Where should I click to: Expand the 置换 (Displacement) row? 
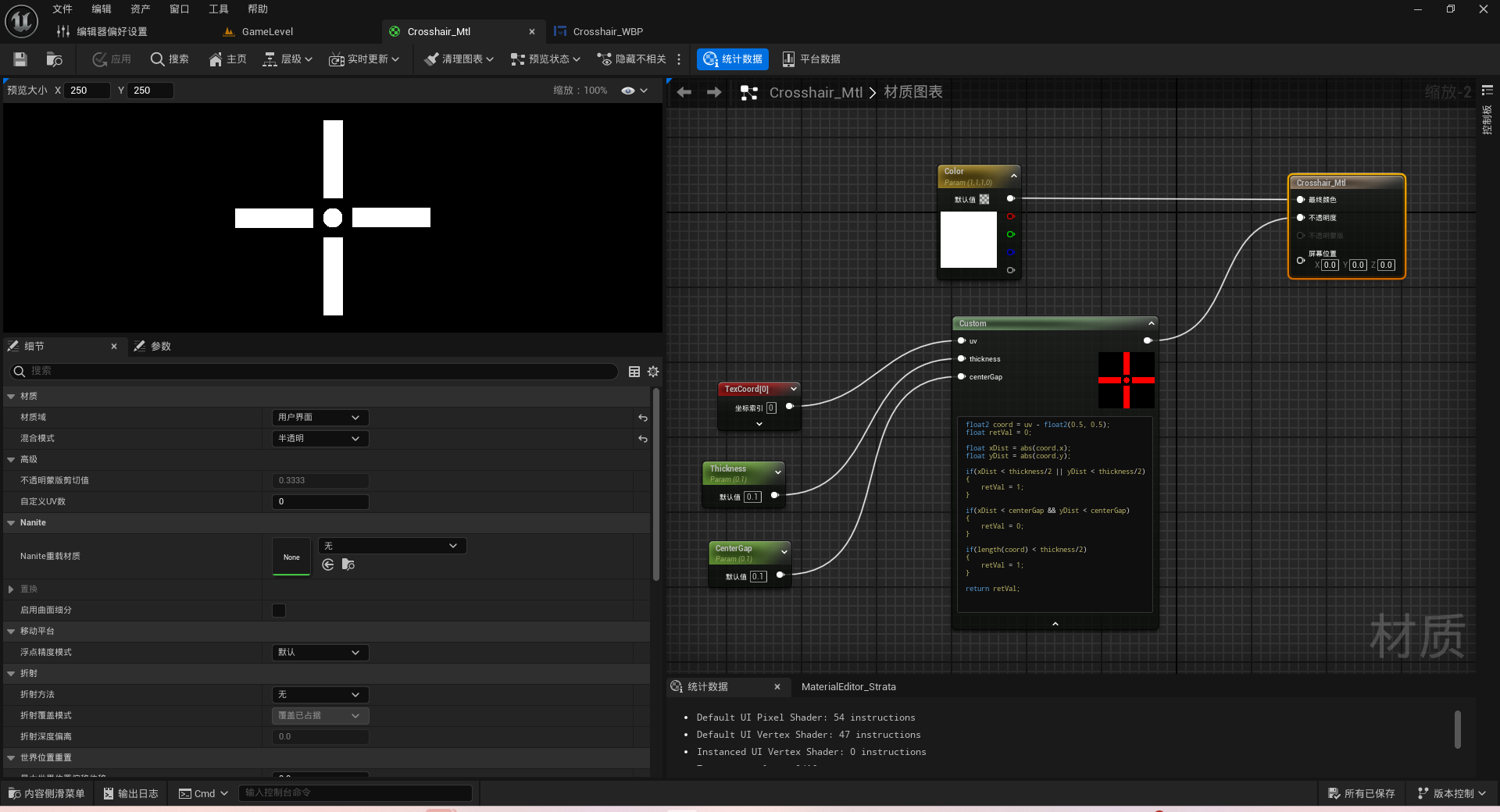pos(11,589)
